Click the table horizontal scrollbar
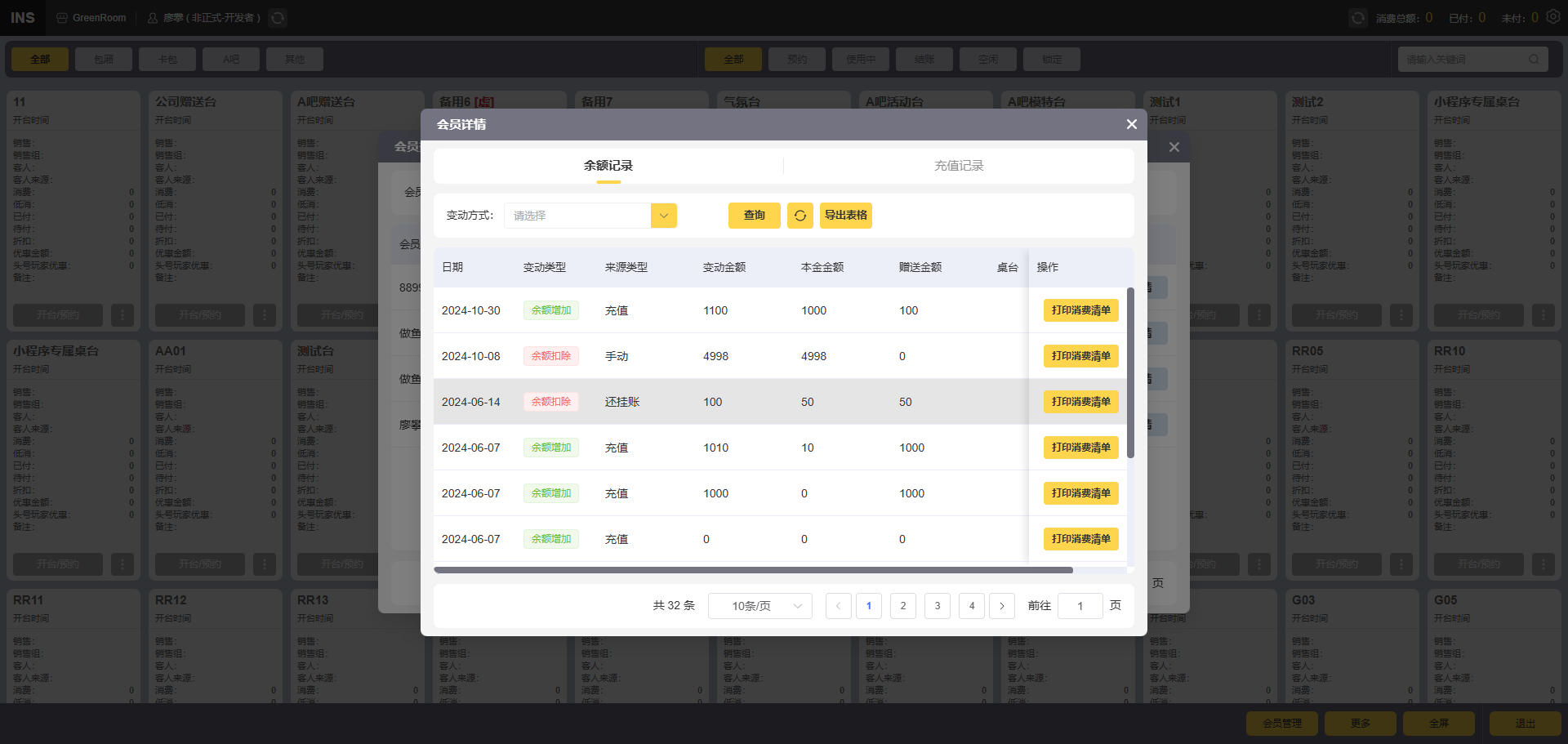Screen dimensions: 1568x744 pyautogui.click(x=753, y=570)
